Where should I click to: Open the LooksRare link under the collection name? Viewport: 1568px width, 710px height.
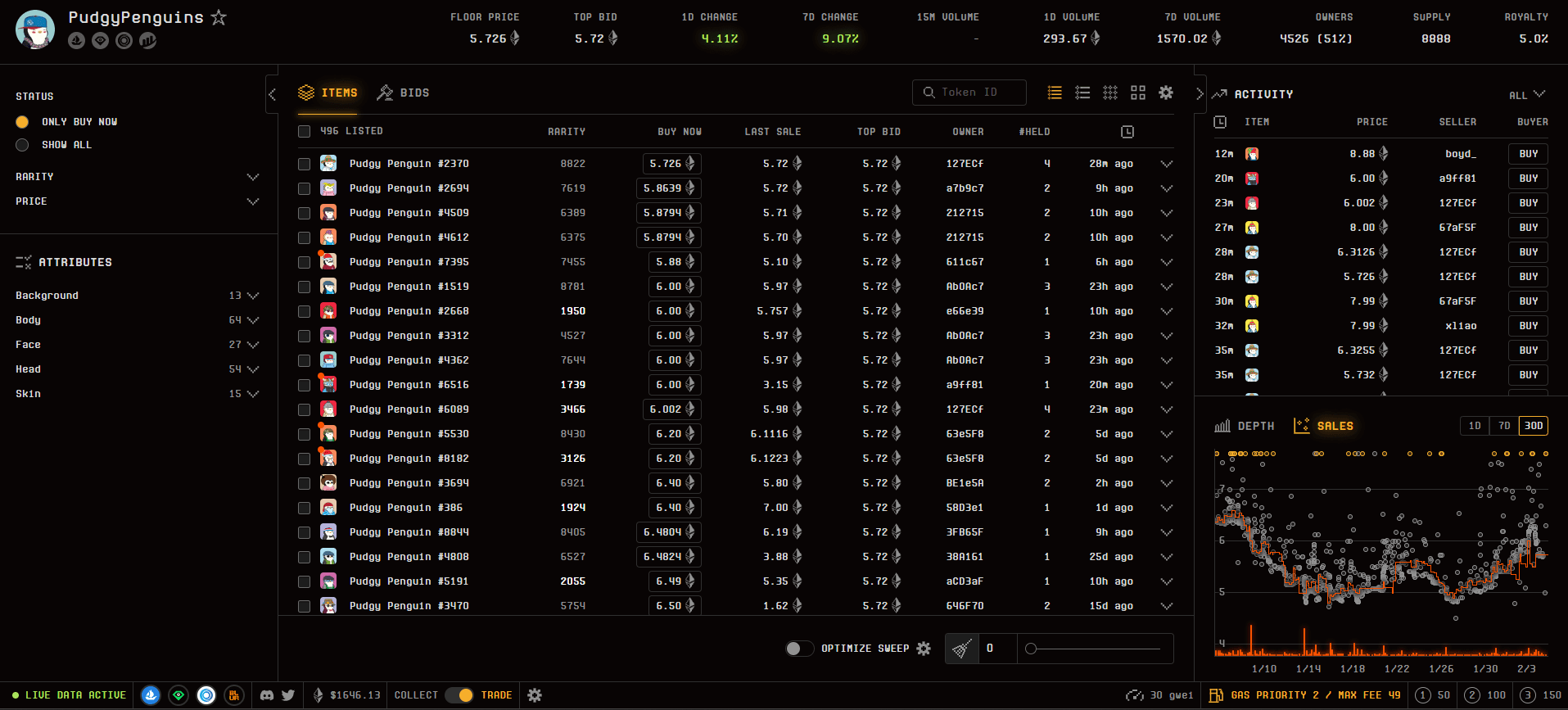point(101,40)
